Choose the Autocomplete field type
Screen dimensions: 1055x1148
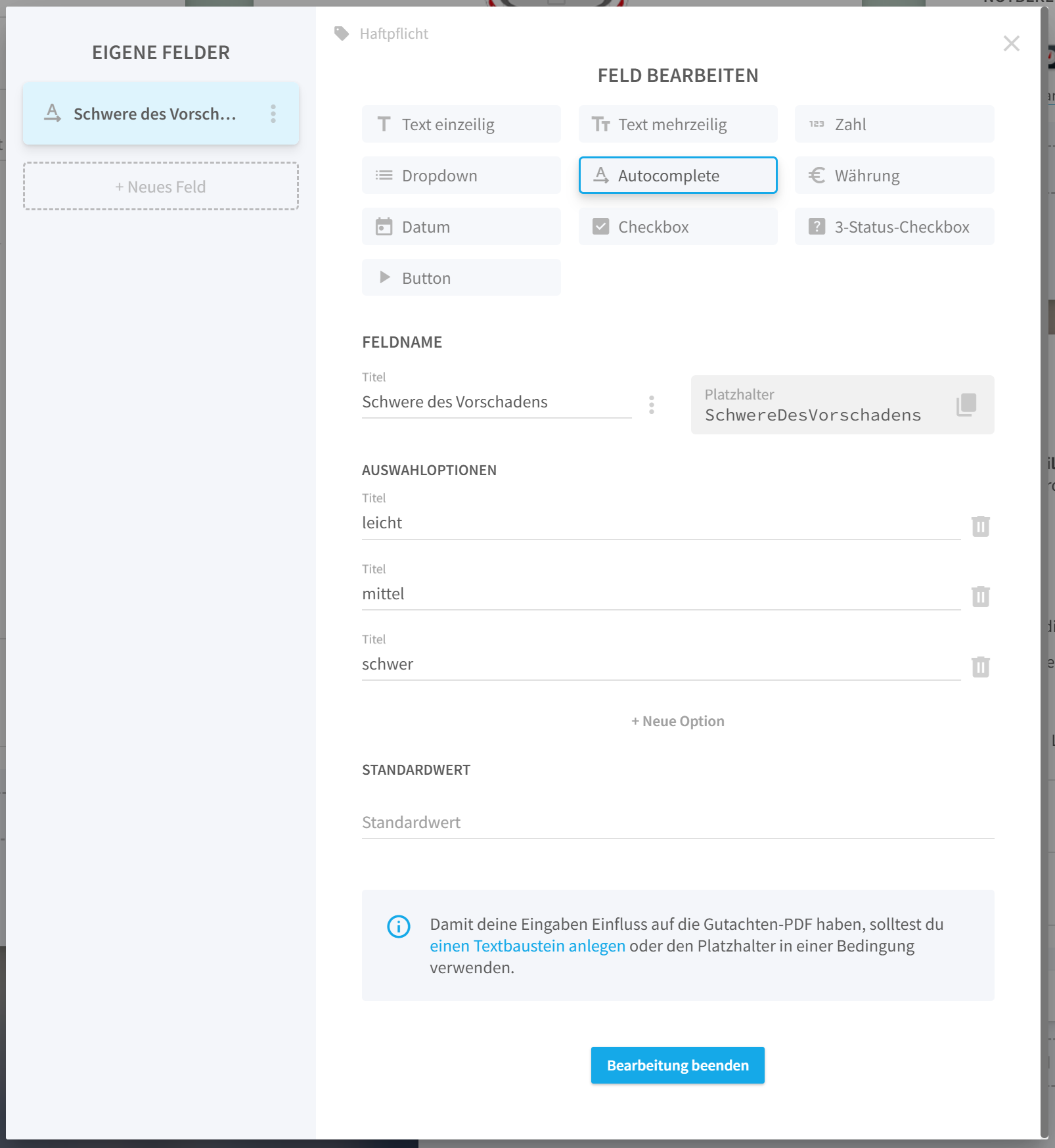point(678,175)
